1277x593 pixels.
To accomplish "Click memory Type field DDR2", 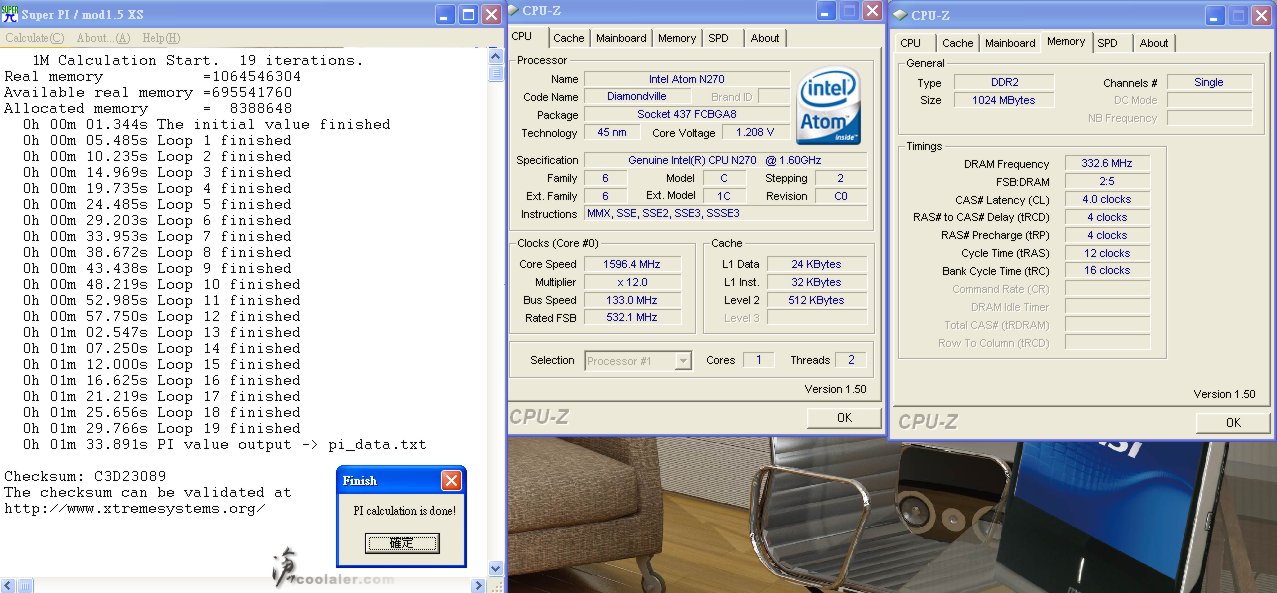I will (1003, 82).
